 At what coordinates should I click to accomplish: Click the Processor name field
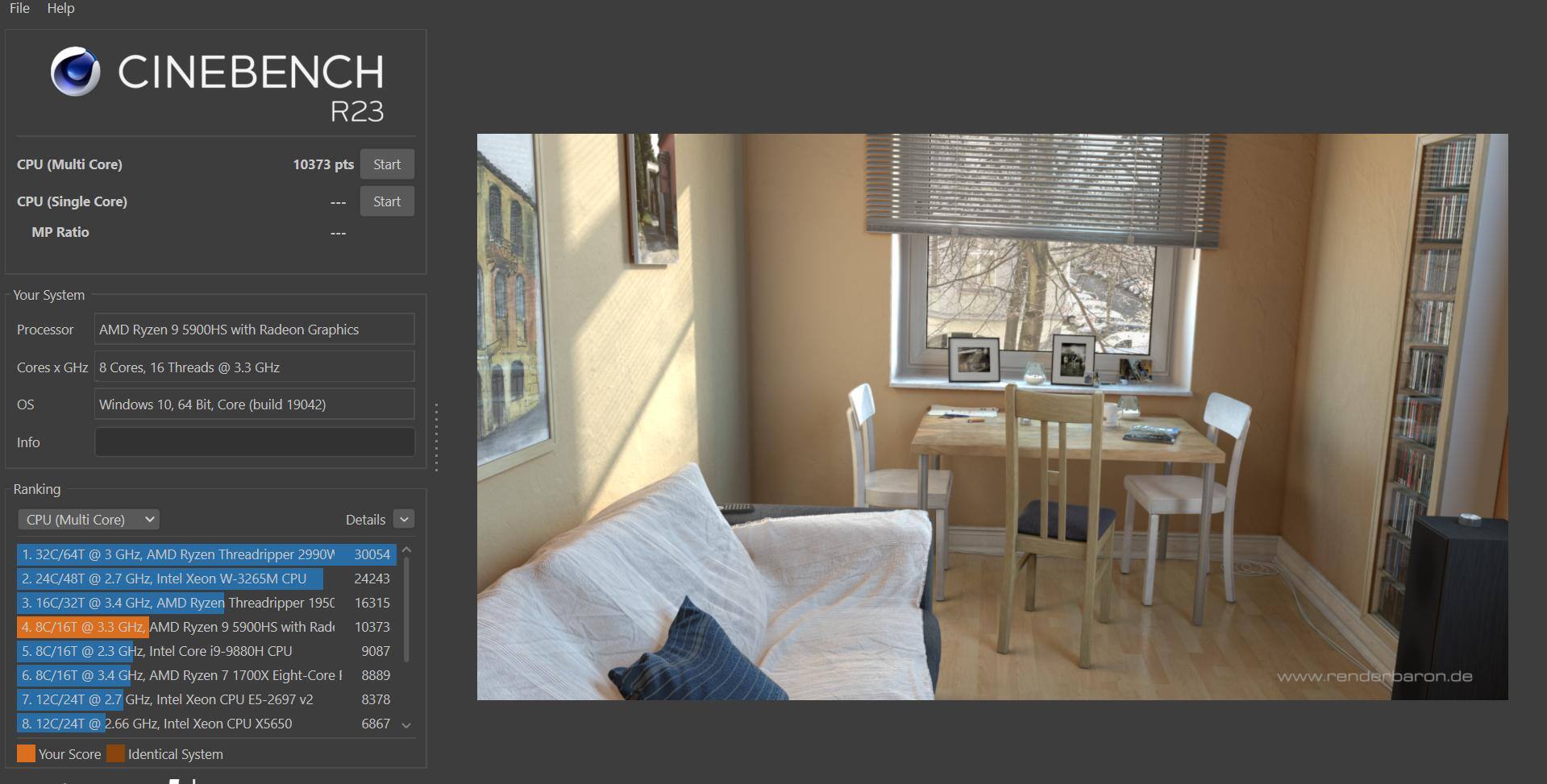pos(254,330)
